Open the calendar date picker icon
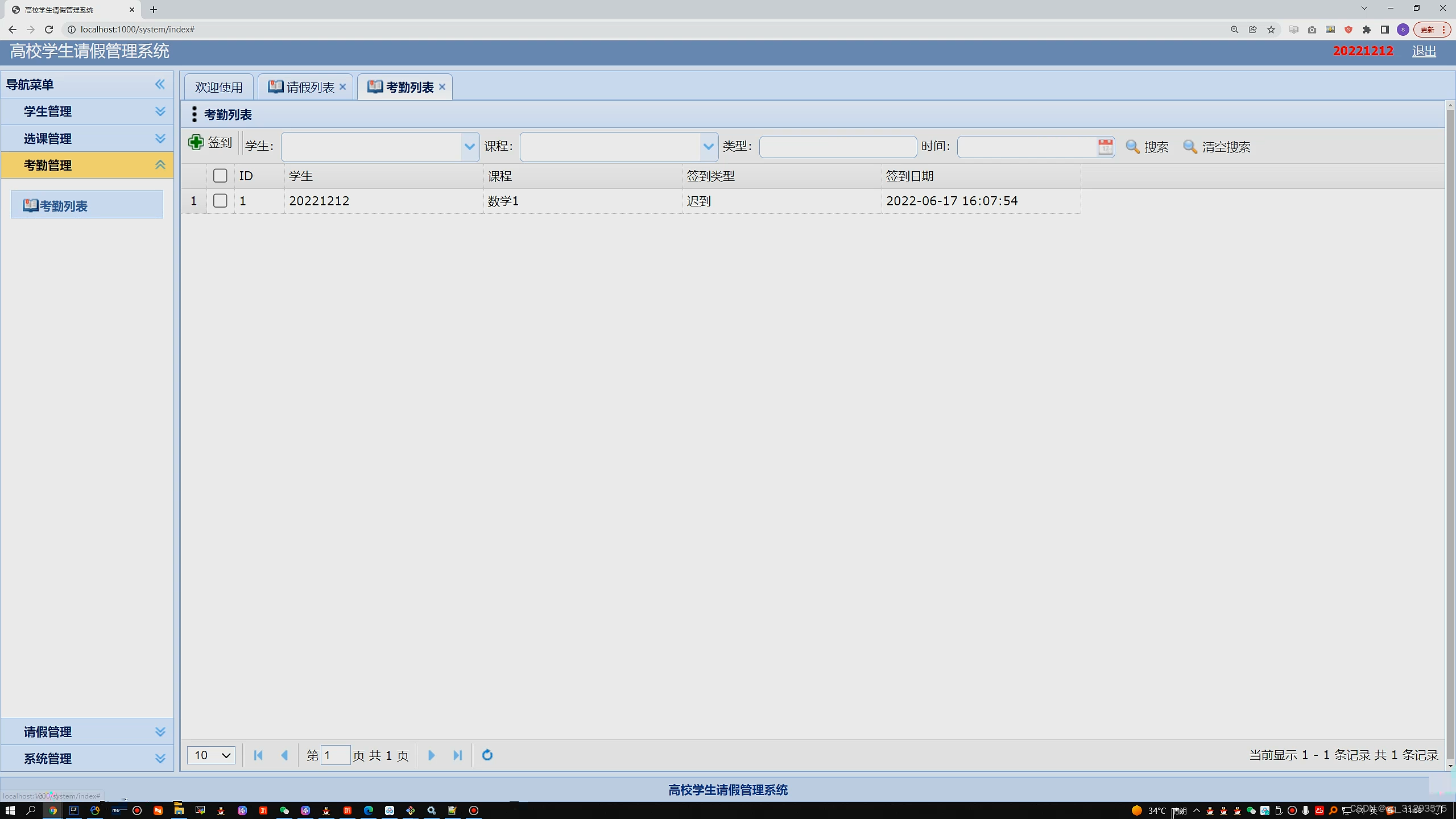The image size is (1456, 819). click(x=1105, y=147)
